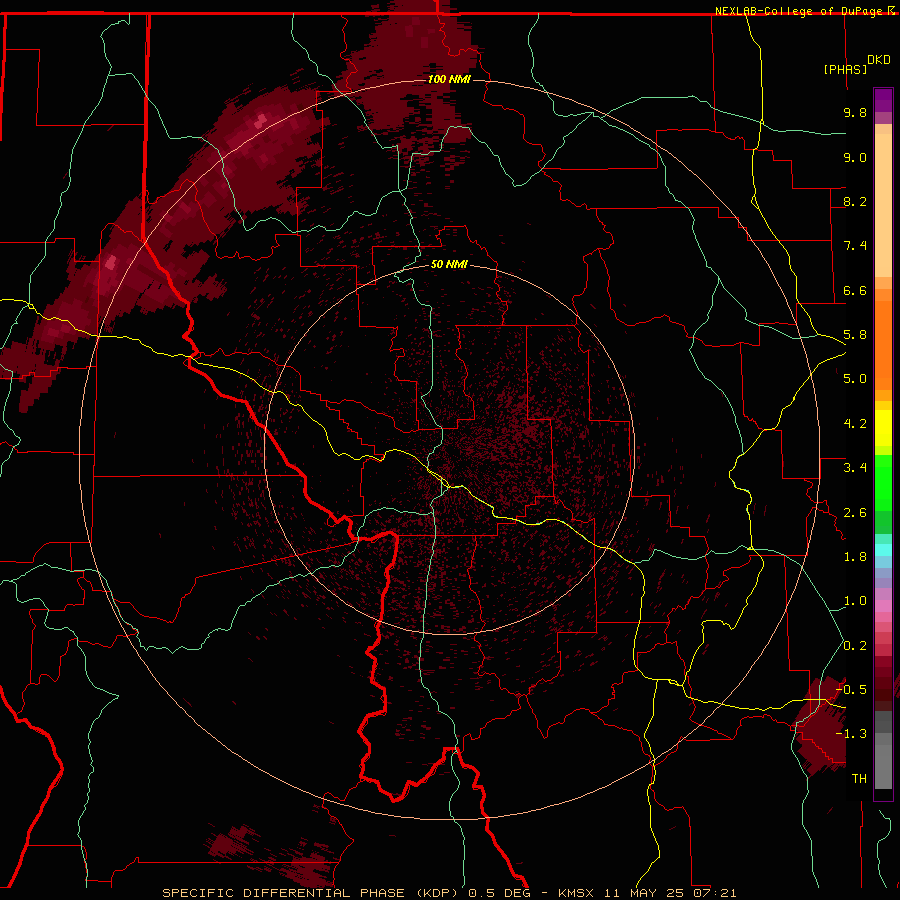The image size is (900, 900).
Task: Pick the bright green band of the color scale
Action: point(883,483)
